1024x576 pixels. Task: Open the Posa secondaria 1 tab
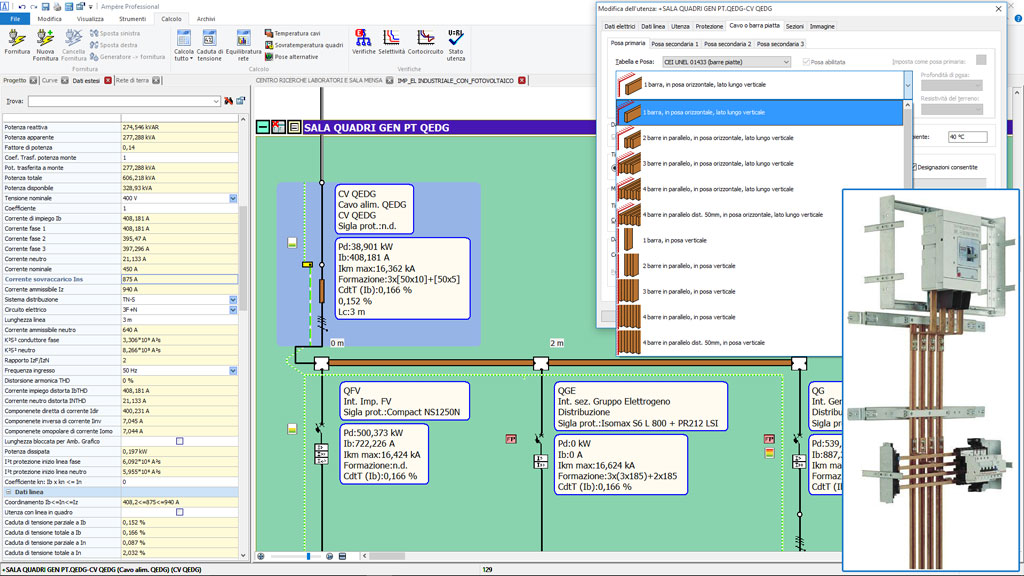tap(675, 44)
